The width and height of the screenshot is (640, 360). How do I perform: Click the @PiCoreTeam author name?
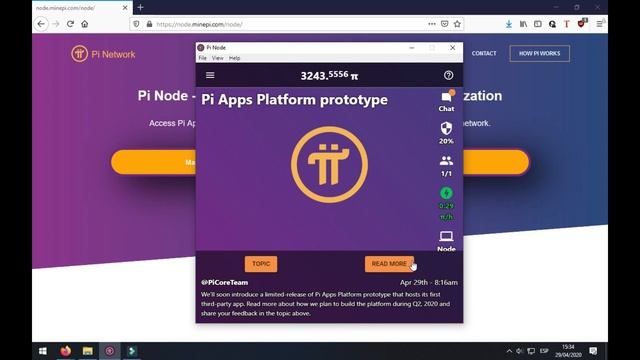click(224, 282)
